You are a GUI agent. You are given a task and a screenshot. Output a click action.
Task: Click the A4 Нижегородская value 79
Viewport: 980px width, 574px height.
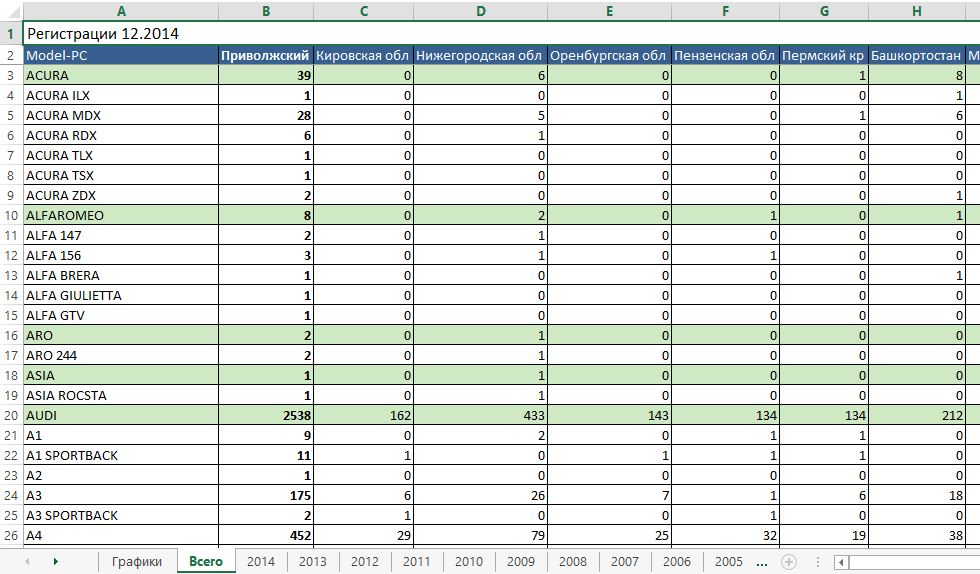tap(480, 535)
